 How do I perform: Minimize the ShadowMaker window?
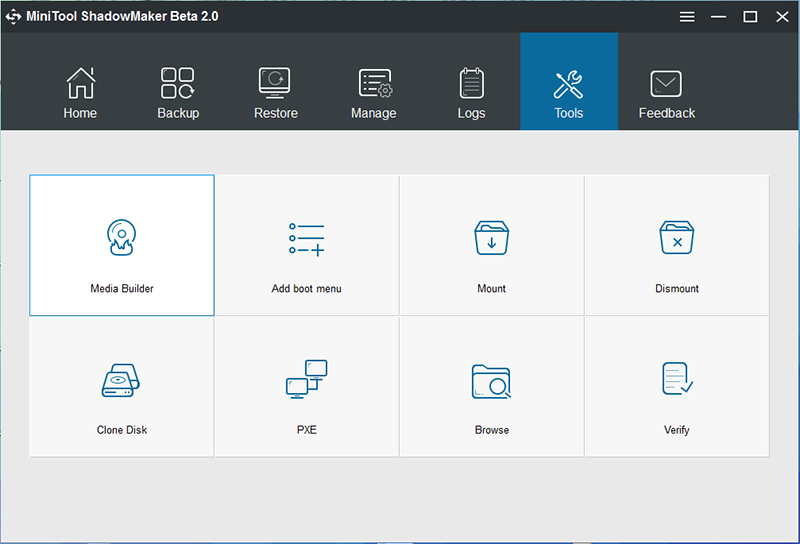(x=719, y=17)
